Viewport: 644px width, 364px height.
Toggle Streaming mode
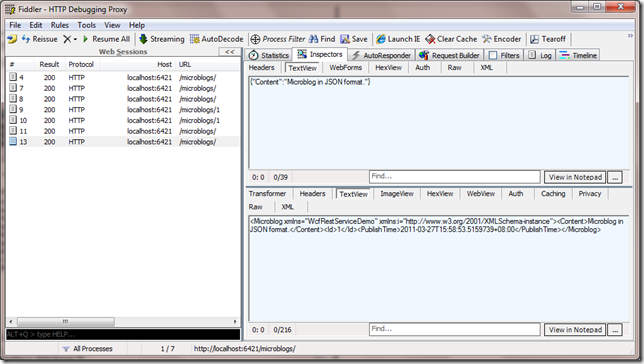point(162,39)
